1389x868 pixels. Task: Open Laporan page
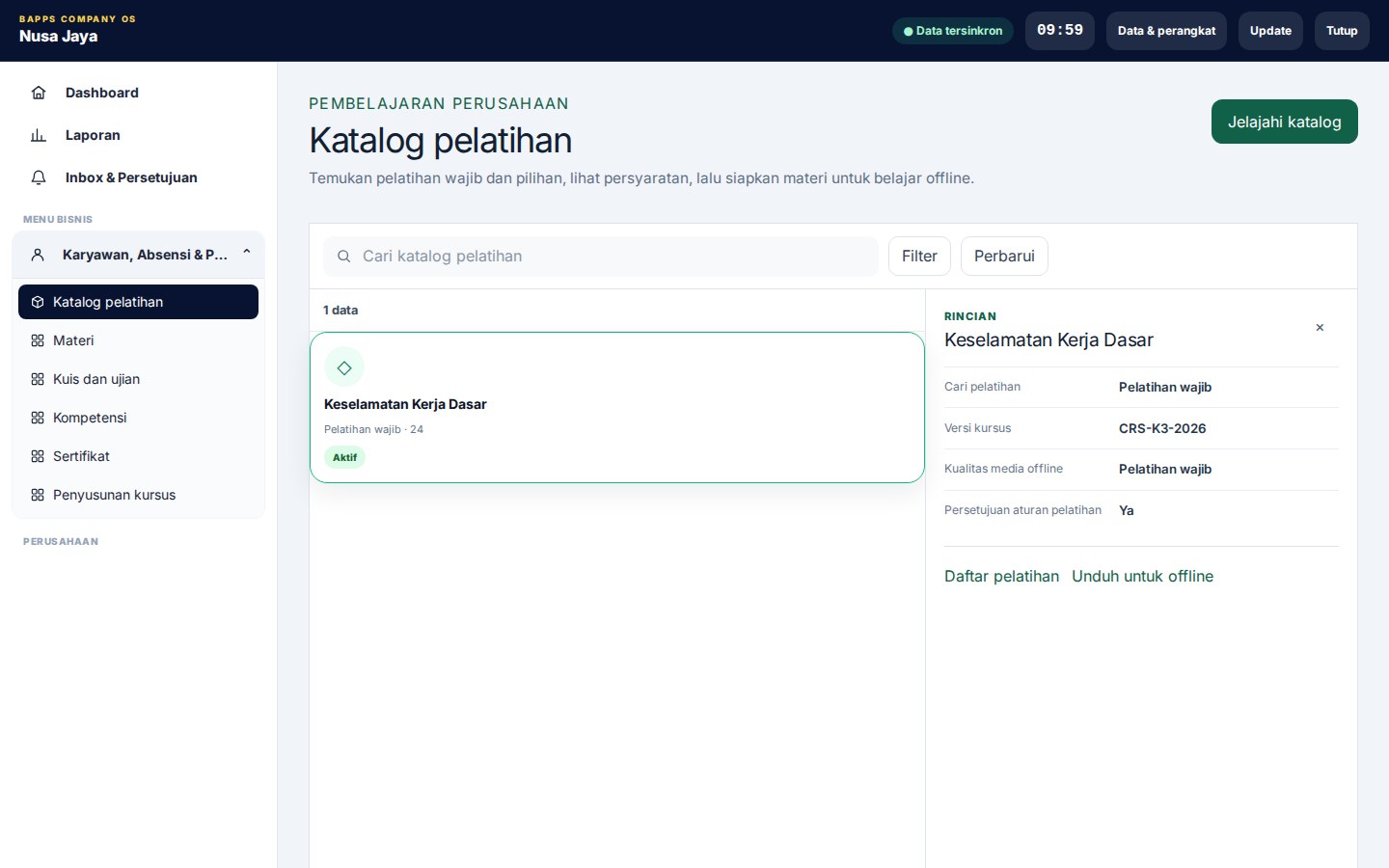(x=138, y=135)
